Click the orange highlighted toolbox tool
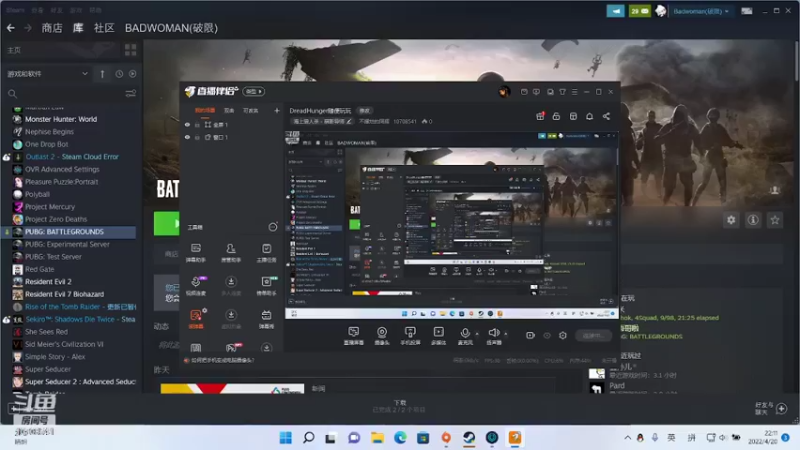The image size is (800, 450). pos(196,319)
